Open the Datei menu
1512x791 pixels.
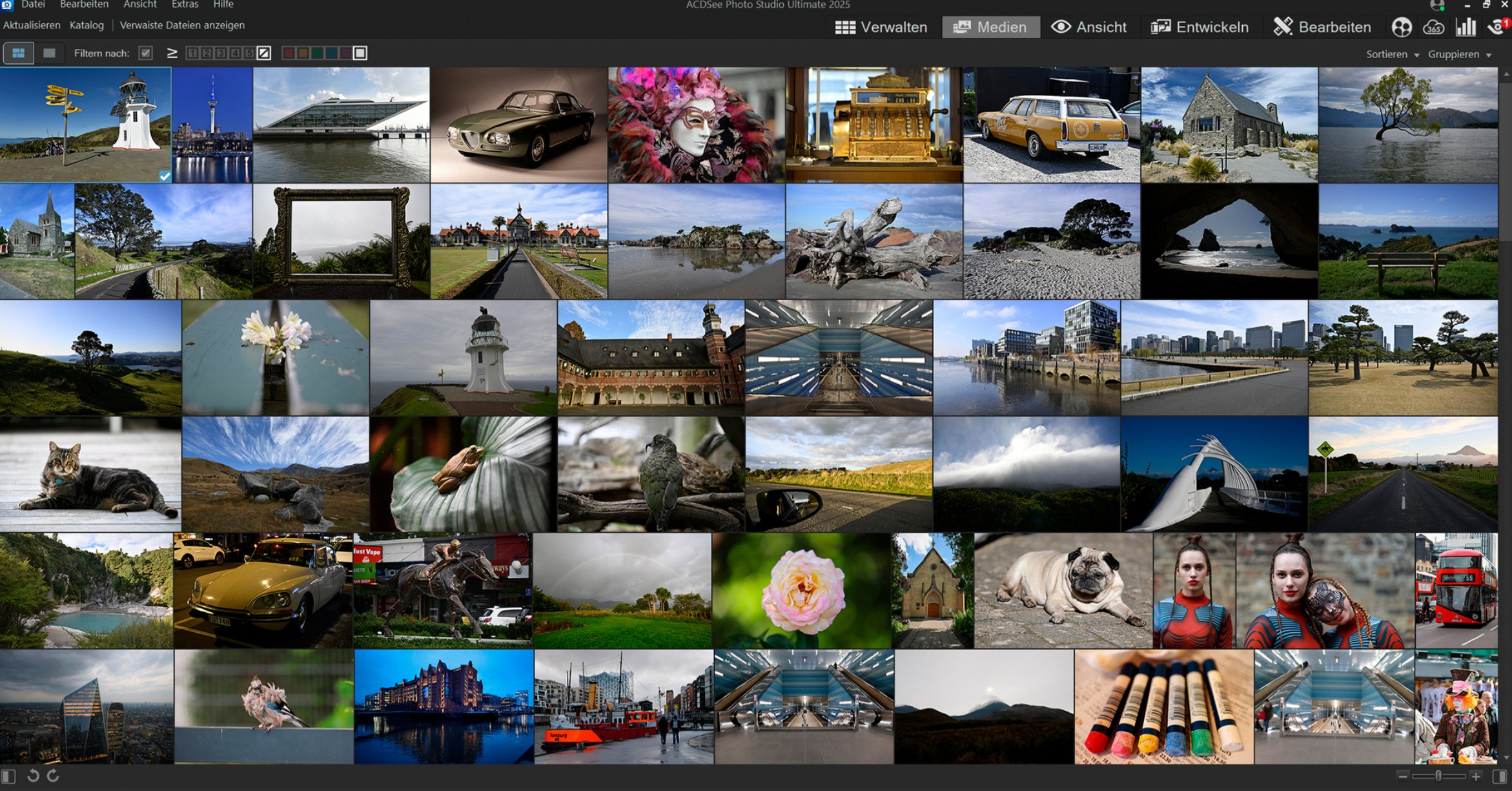pos(33,5)
